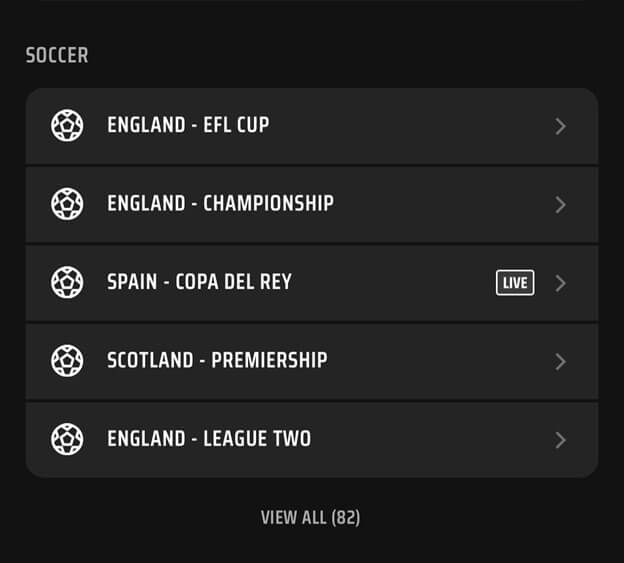Select the ENGLAND - CHAMPIONSHIP label
The height and width of the screenshot is (563, 624).
pyautogui.click(x=220, y=203)
